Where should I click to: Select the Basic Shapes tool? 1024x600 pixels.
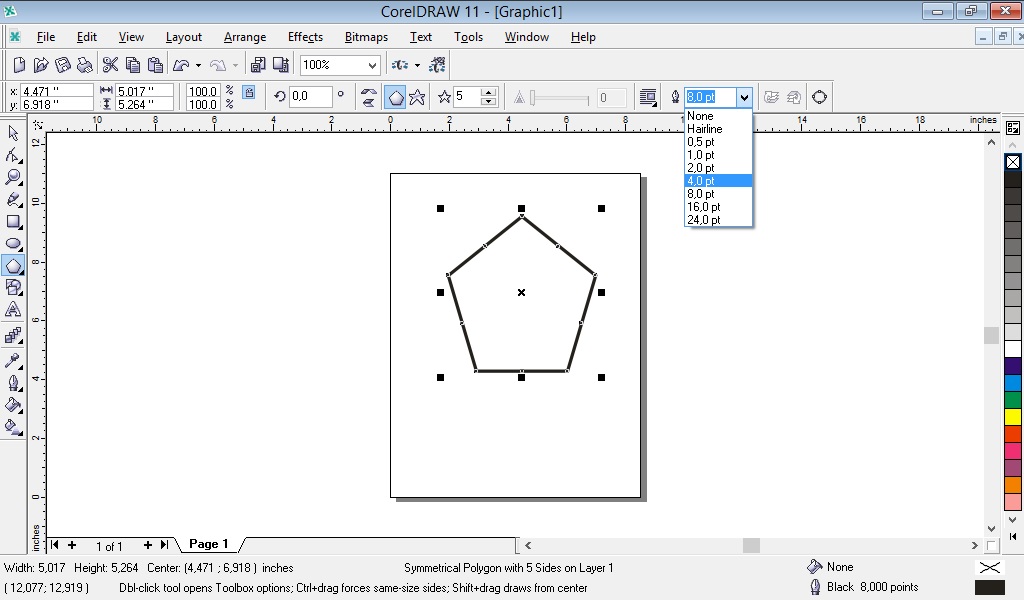click(x=13, y=287)
